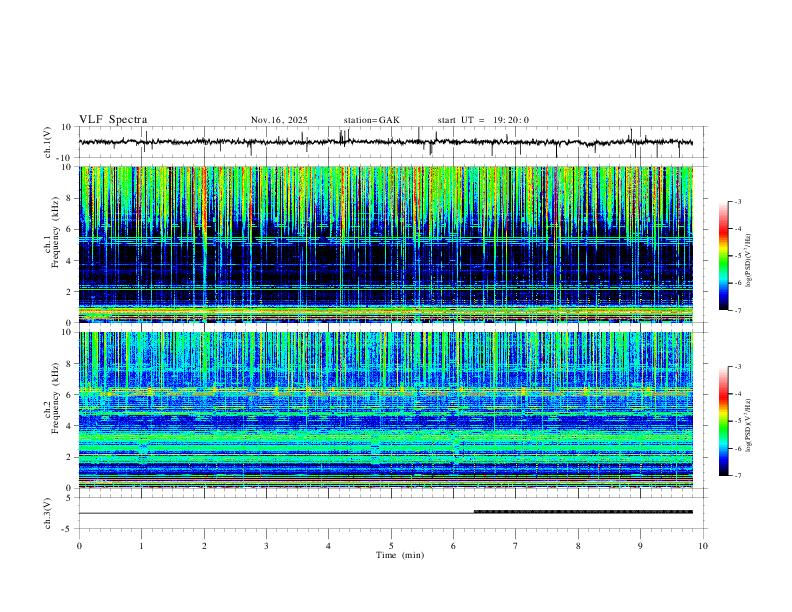
Task: Click the 'start UT = 19:20:0' label
Action: click(x=483, y=120)
